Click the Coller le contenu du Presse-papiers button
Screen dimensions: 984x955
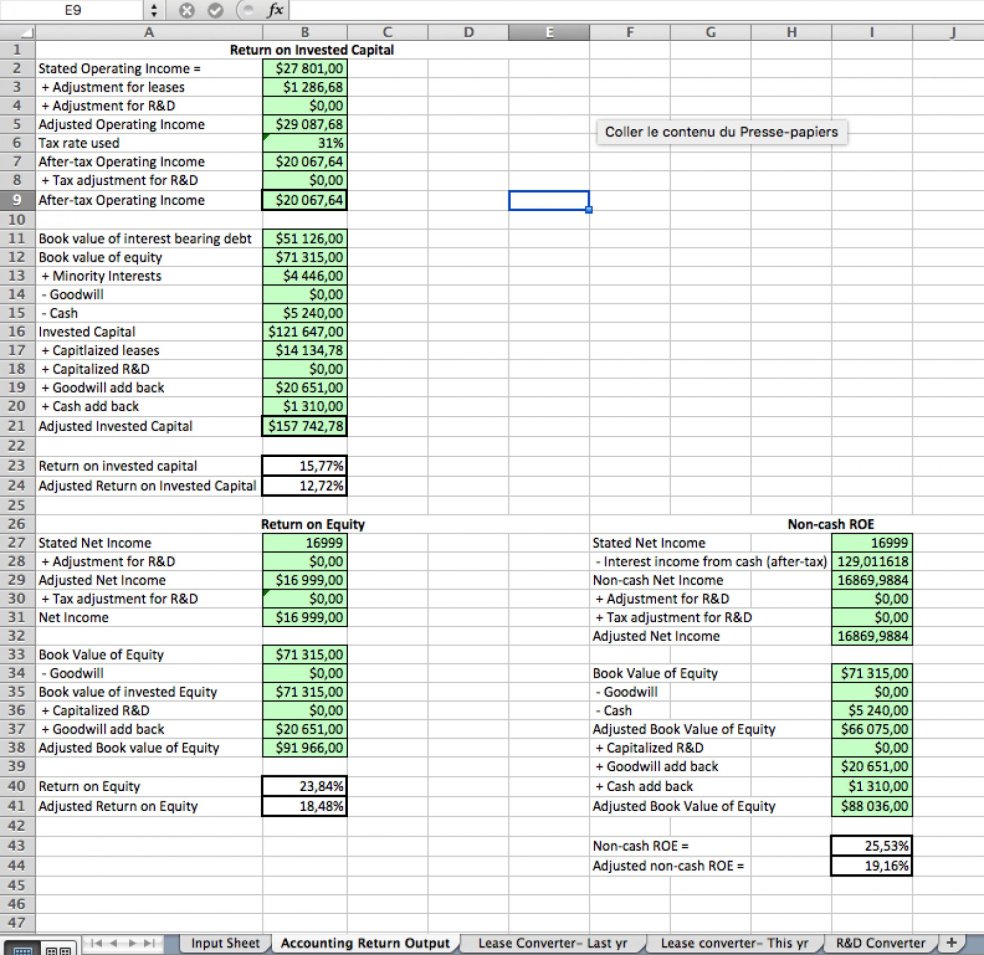pos(721,131)
